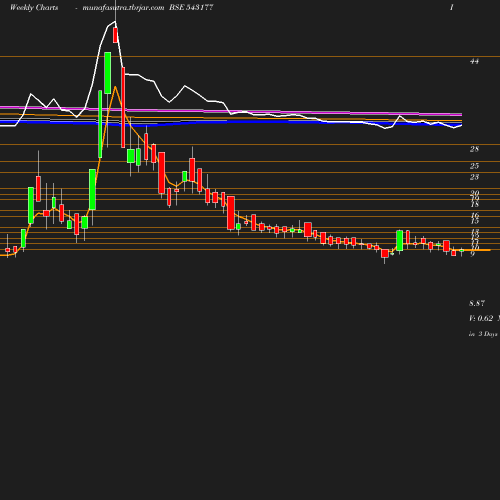Screen dimensions: 500x500
Task: Click the 23 price level label
Action: (x=474, y=177)
